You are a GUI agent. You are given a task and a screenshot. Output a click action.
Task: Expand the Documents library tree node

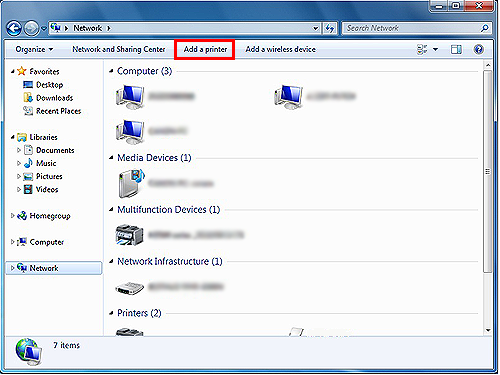coord(19,150)
